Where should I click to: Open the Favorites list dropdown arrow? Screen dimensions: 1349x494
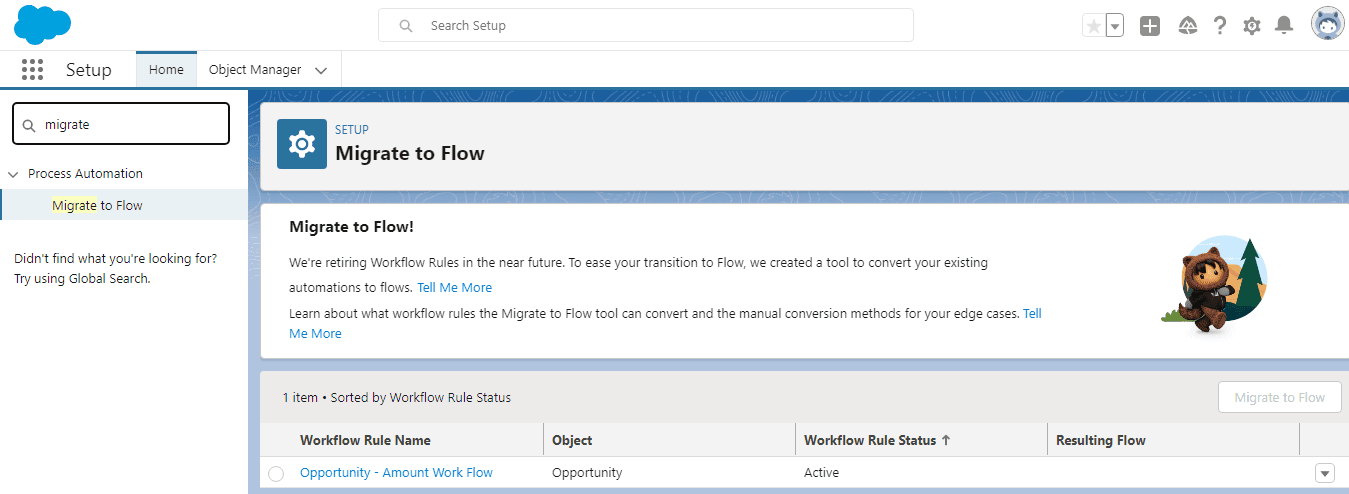tap(1115, 26)
